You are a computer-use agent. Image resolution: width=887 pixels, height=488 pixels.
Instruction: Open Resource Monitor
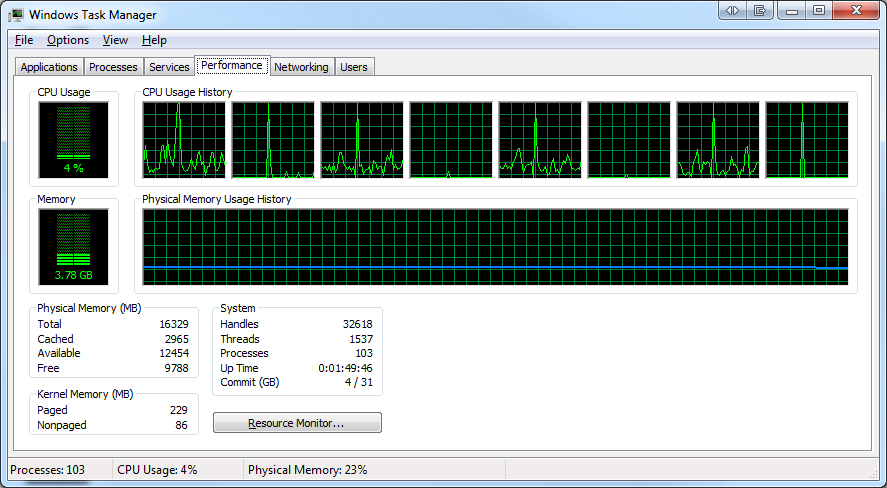(297, 423)
